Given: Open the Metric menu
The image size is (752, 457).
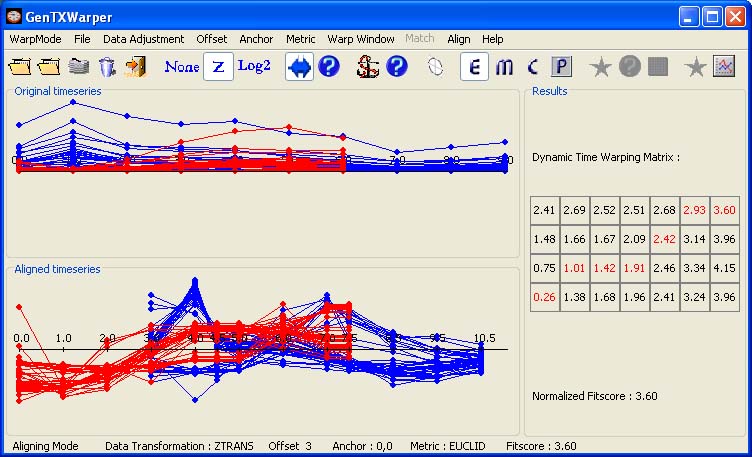Looking at the screenshot, I should [x=300, y=39].
